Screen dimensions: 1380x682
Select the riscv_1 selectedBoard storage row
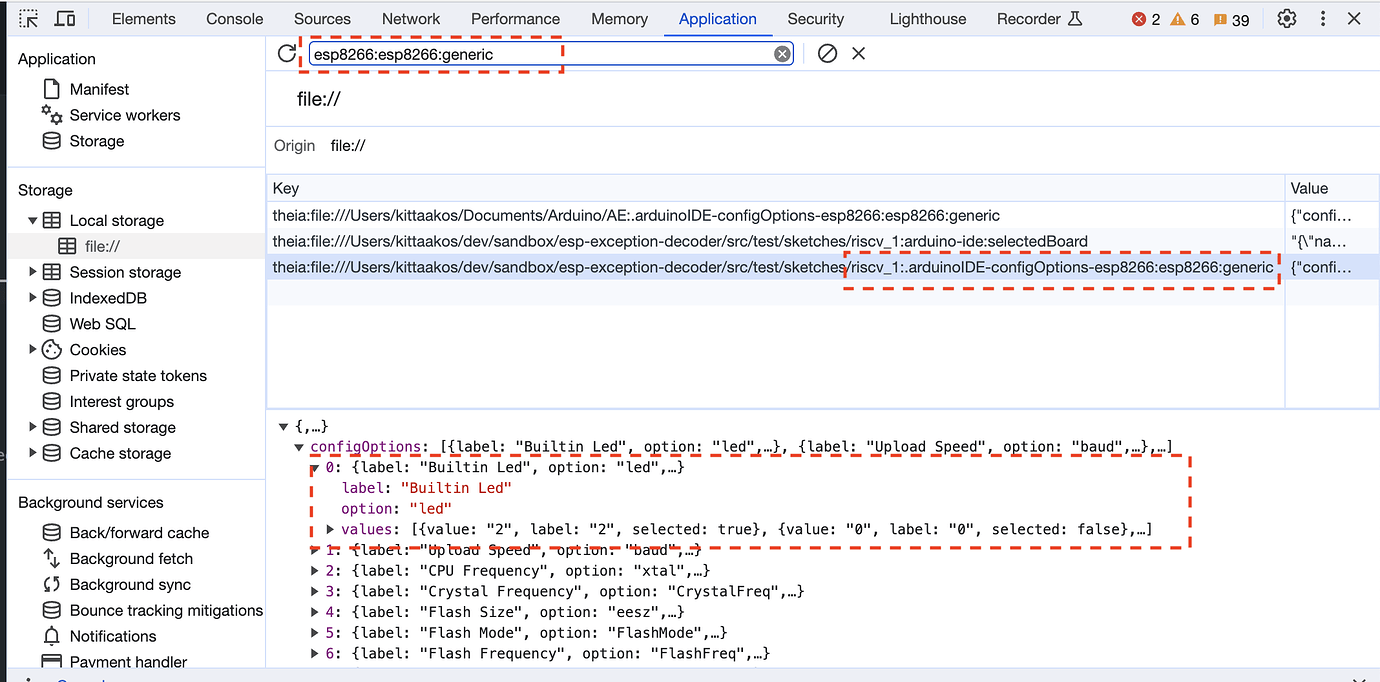click(x=700, y=241)
